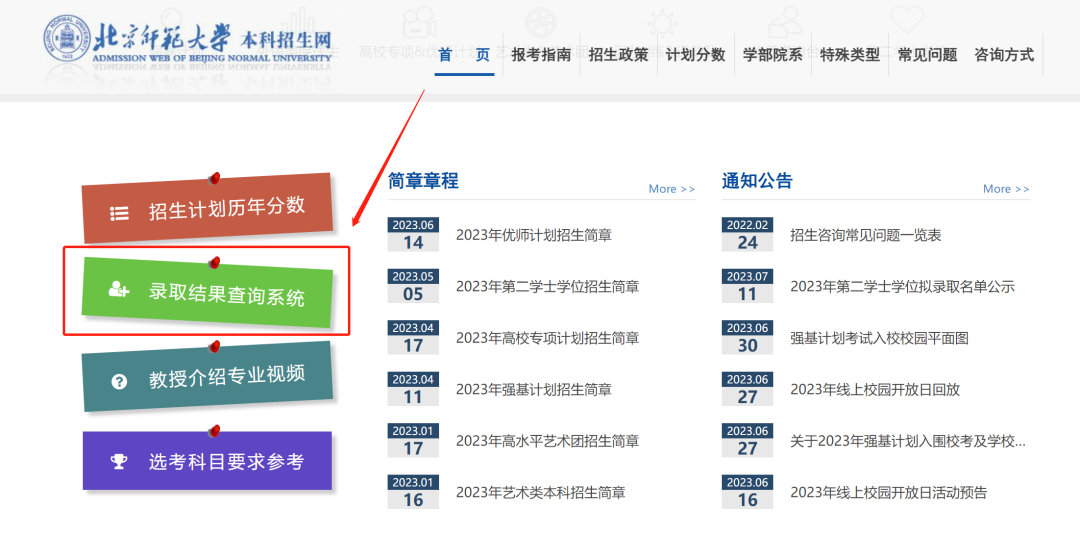Click More link next to 通知公告

pyautogui.click(x=1006, y=189)
